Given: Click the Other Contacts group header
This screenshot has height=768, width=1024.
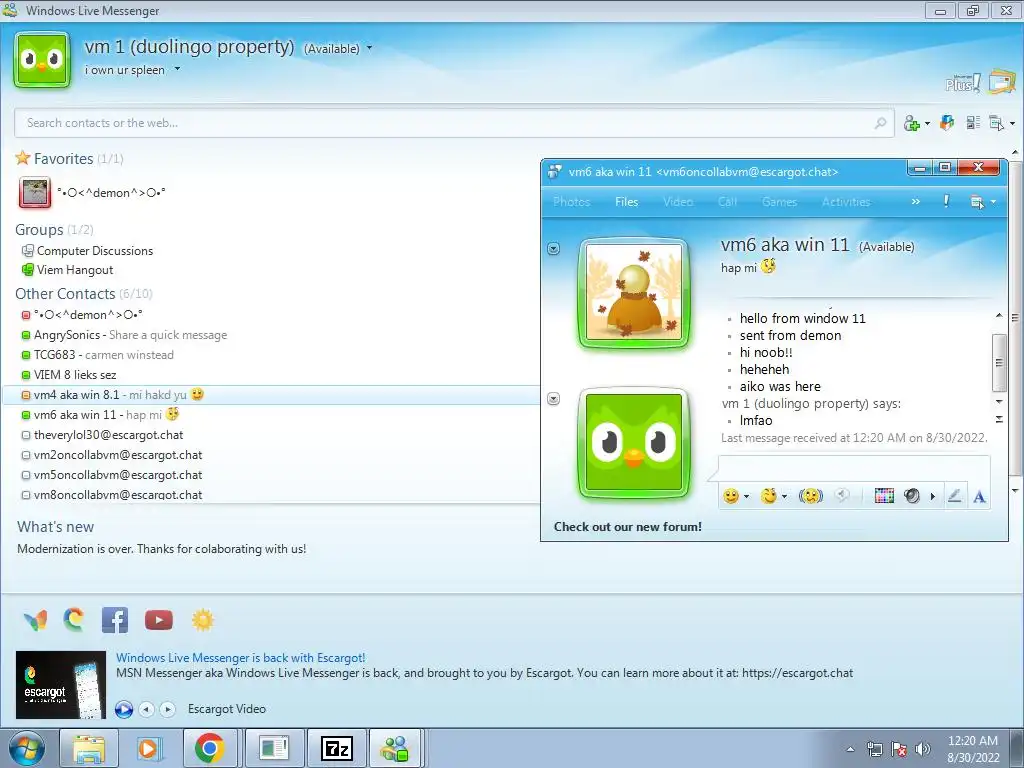Looking at the screenshot, I should 84,294.
